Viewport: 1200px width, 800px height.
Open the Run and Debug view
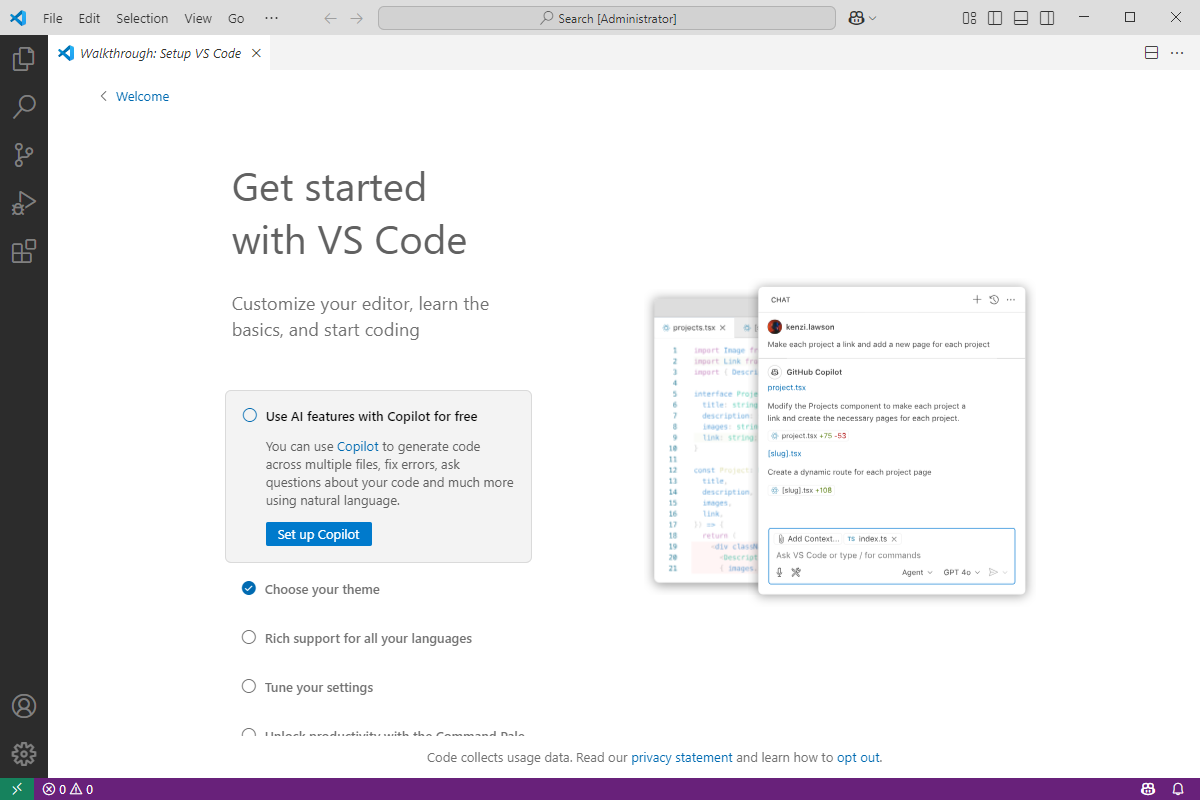(24, 203)
